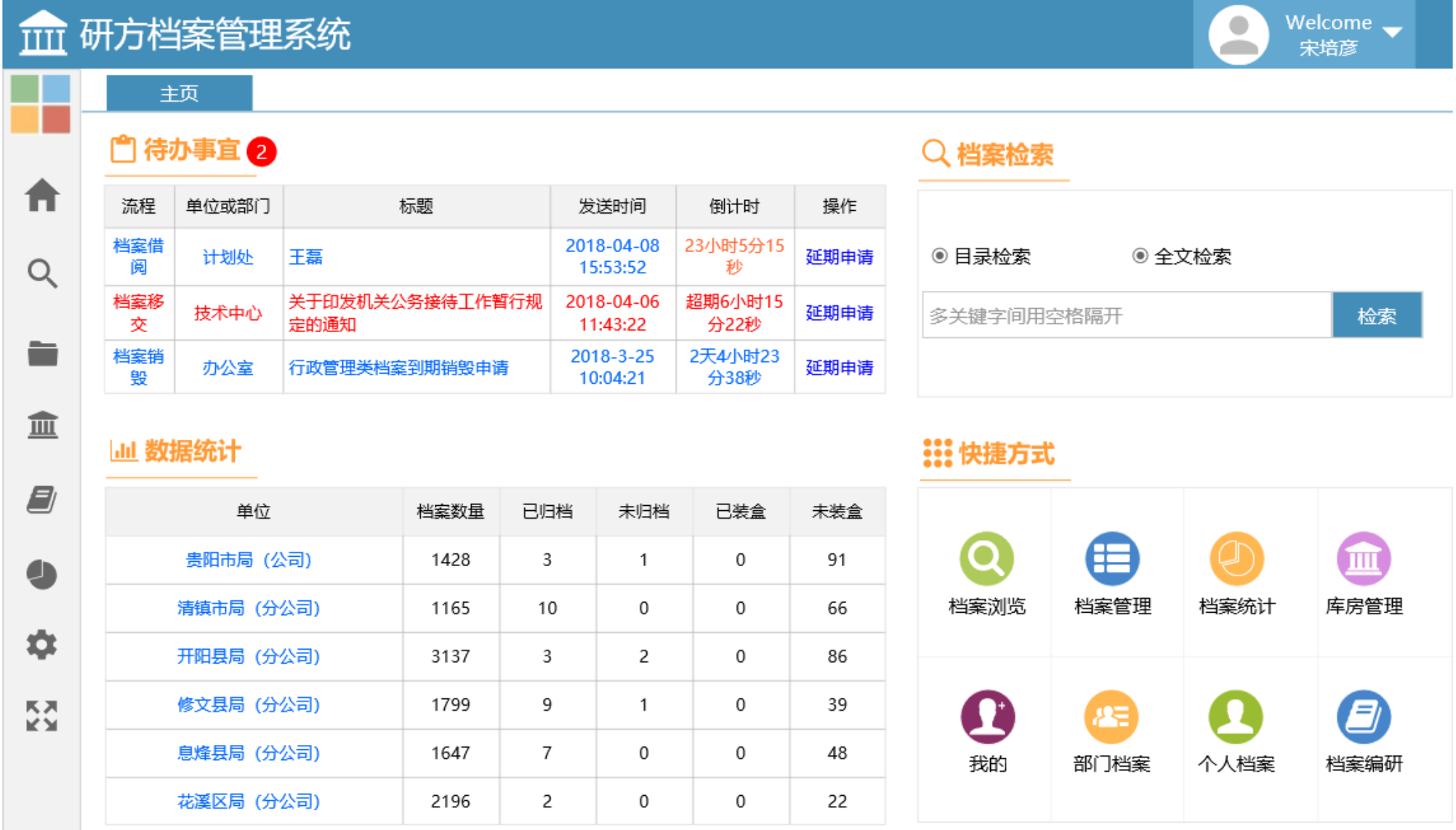Open the folder icon in the sidebar
The height and width of the screenshot is (830, 1456).
[x=42, y=353]
